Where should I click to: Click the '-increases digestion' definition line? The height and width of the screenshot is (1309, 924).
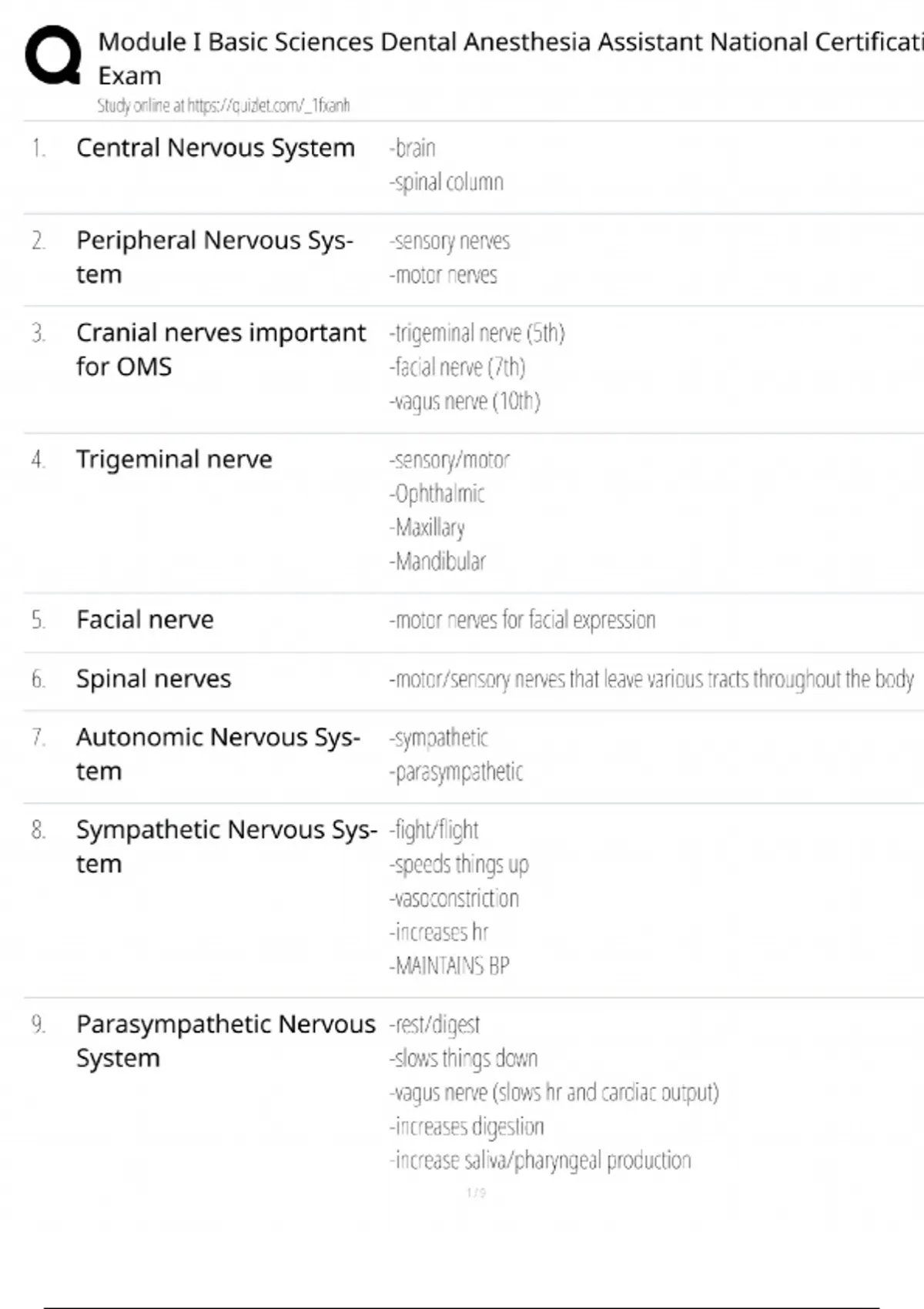467,1127
